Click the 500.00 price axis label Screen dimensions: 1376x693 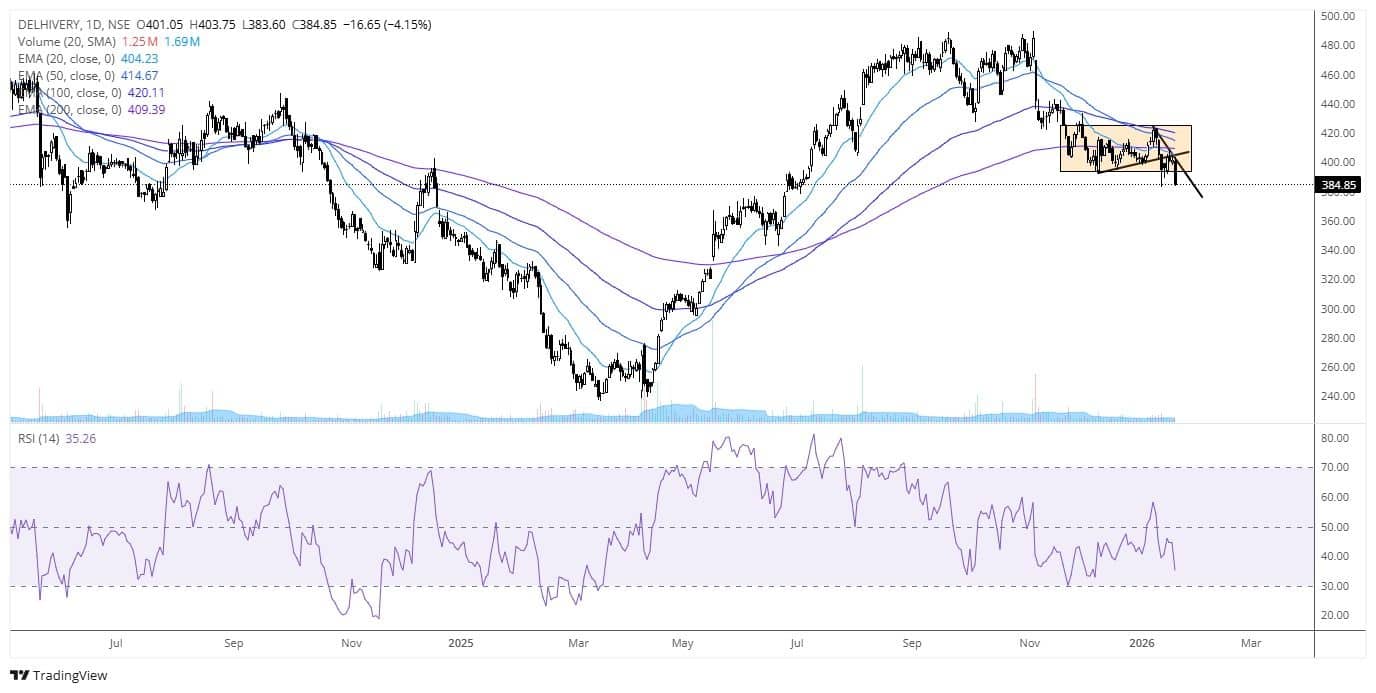(1337, 16)
